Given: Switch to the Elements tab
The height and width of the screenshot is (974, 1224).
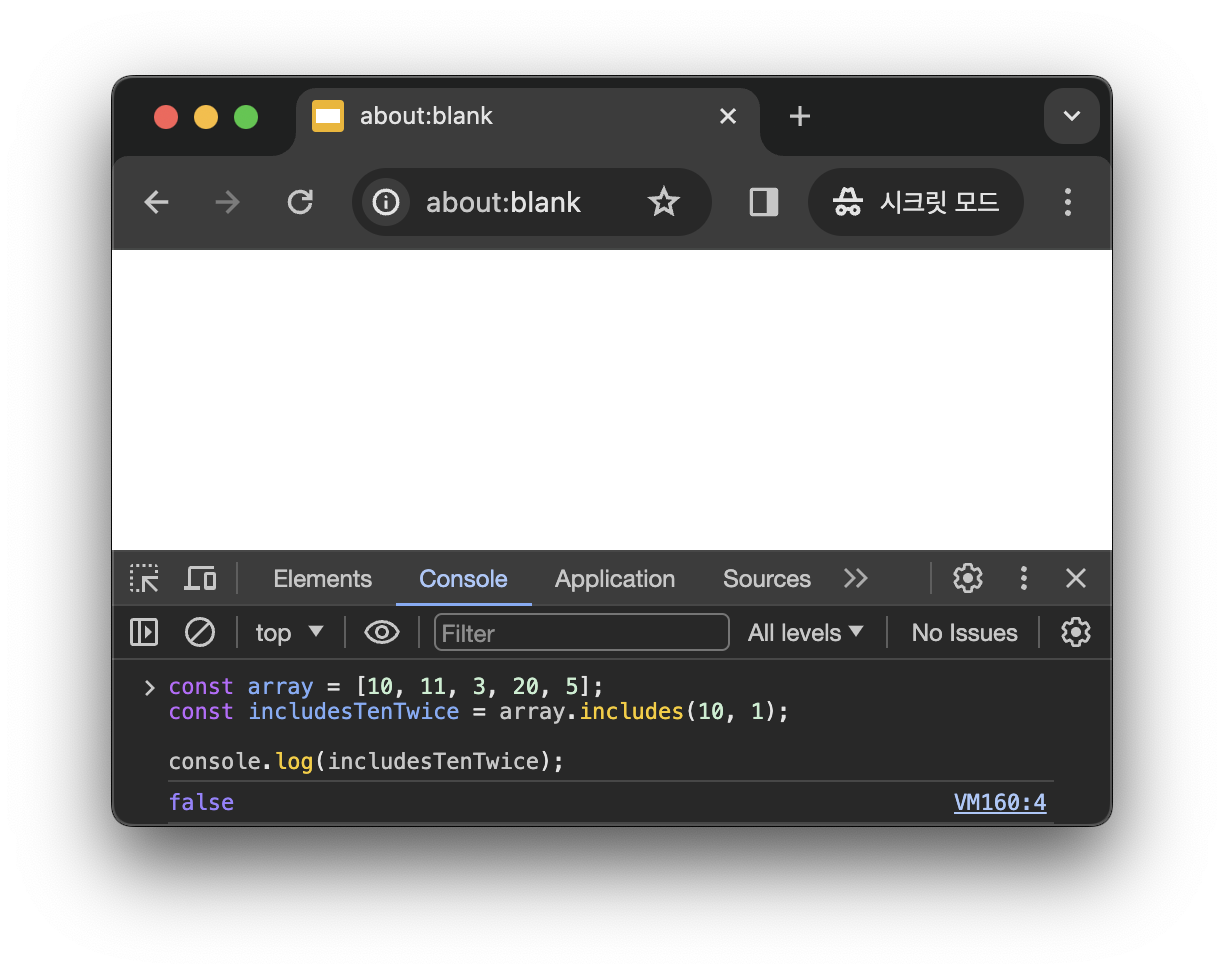Looking at the screenshot, I should point(322,579).
